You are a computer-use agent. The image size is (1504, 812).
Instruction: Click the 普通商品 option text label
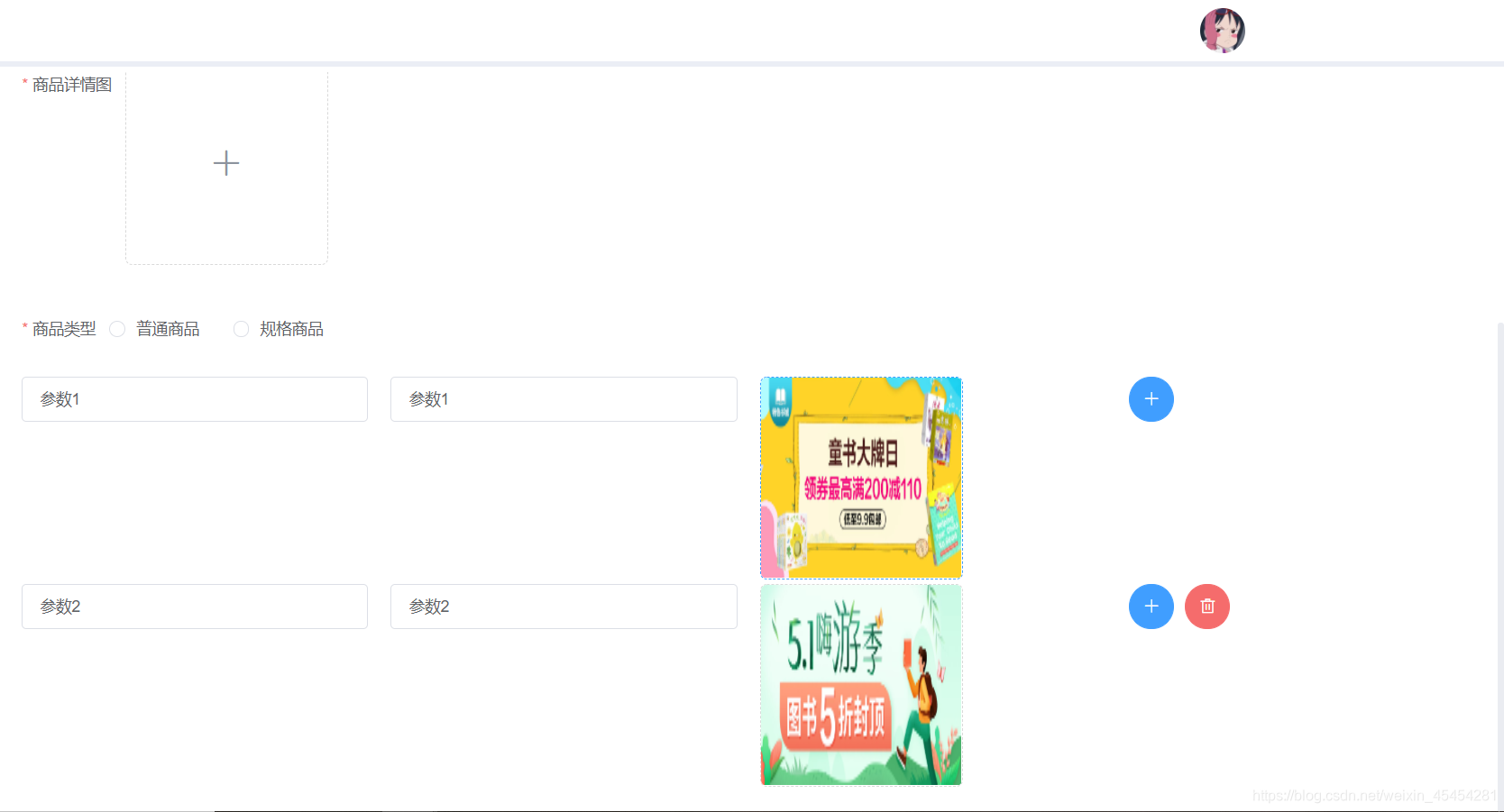pos(168,329)
